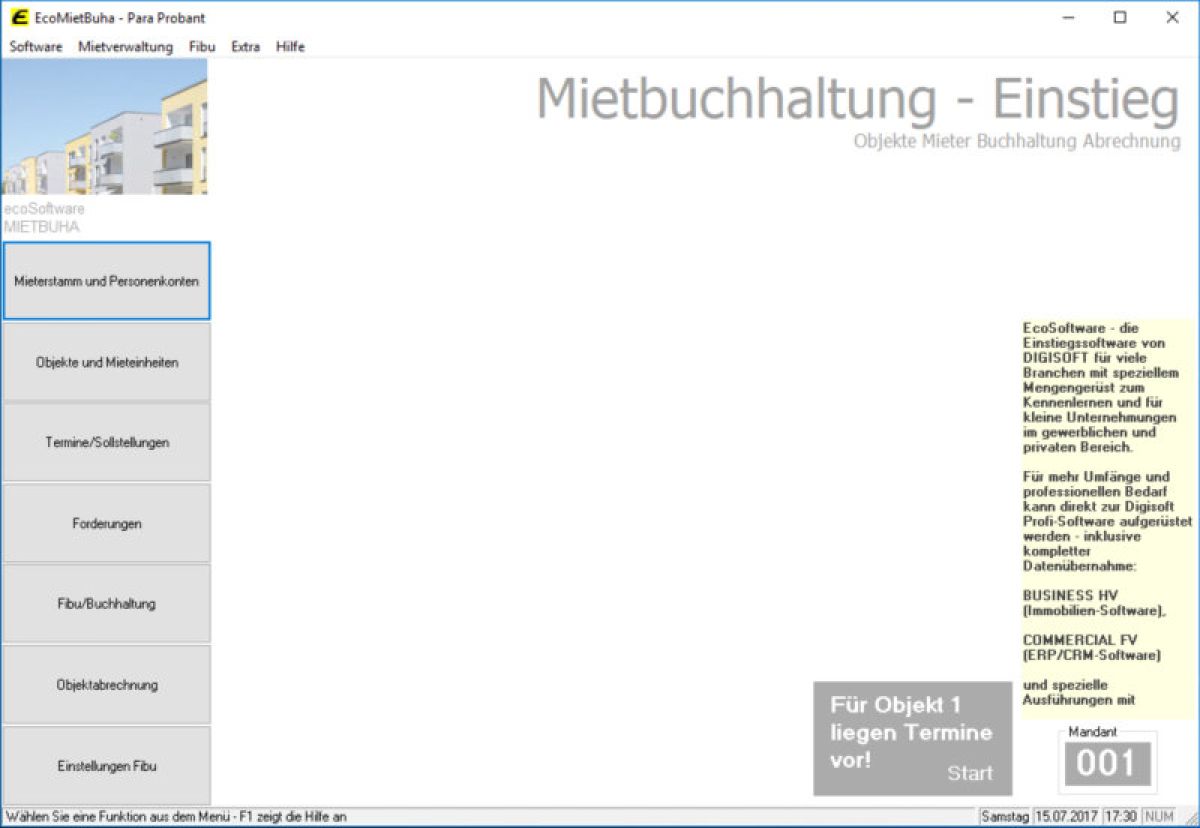Open the Software menu

[36, 46]
